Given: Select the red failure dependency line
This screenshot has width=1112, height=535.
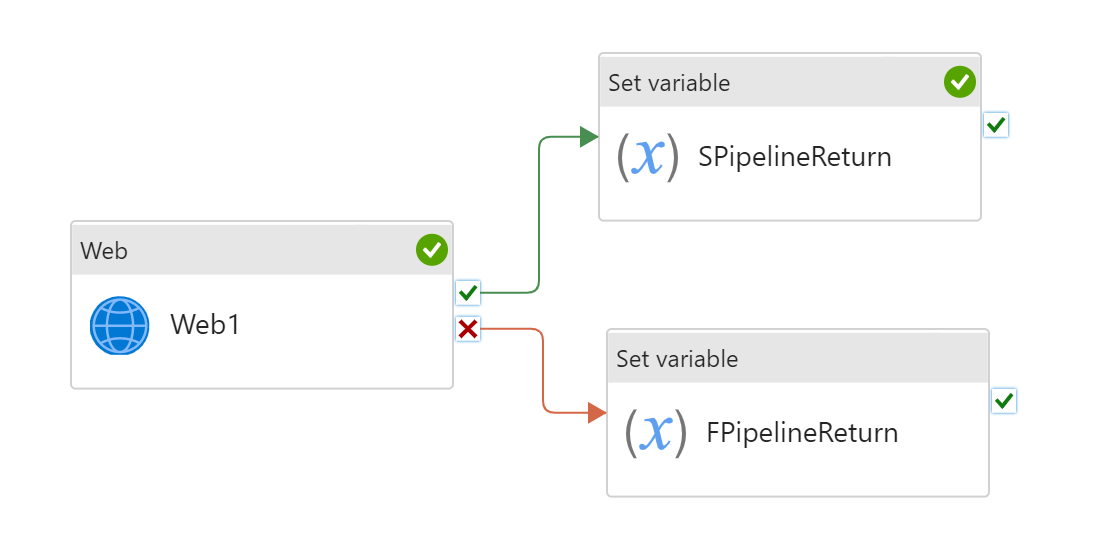Looking at the screenshot, I should [x=543, y=370].
